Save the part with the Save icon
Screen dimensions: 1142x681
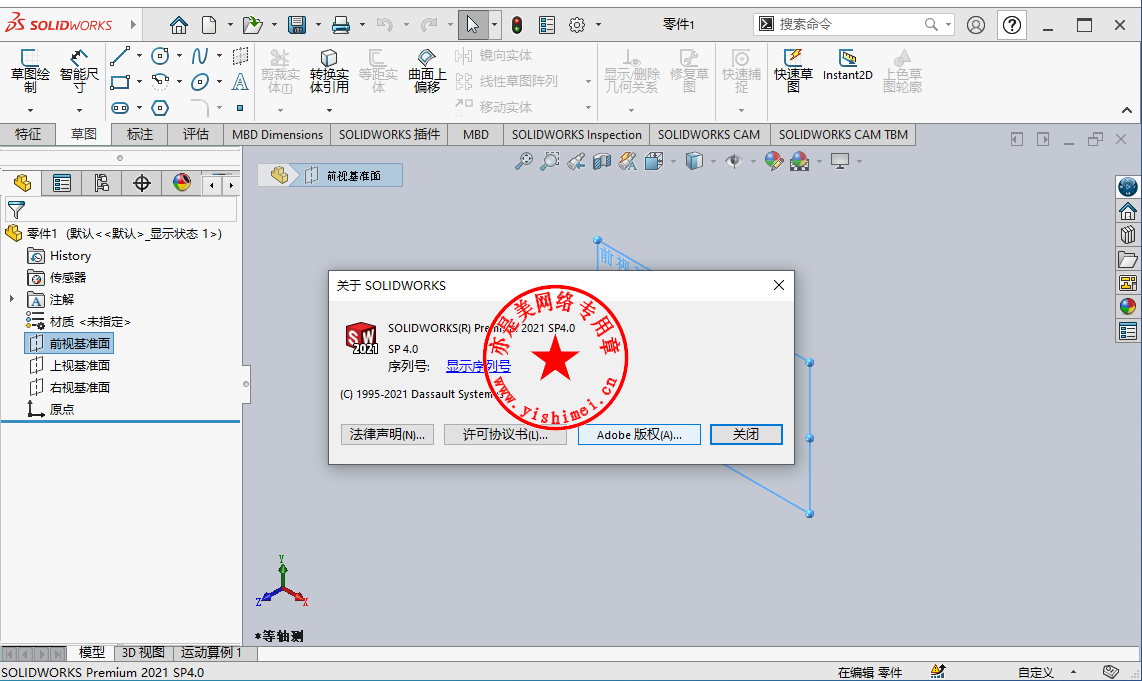point(297,25)
